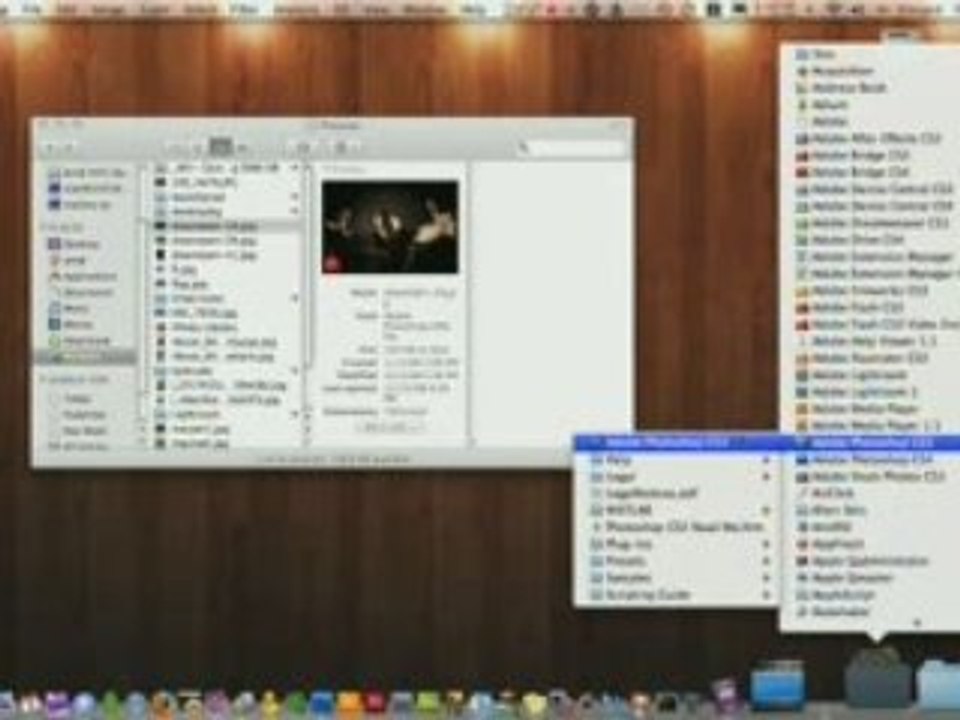Open Music in the Finder sidebar

point(70,308)
